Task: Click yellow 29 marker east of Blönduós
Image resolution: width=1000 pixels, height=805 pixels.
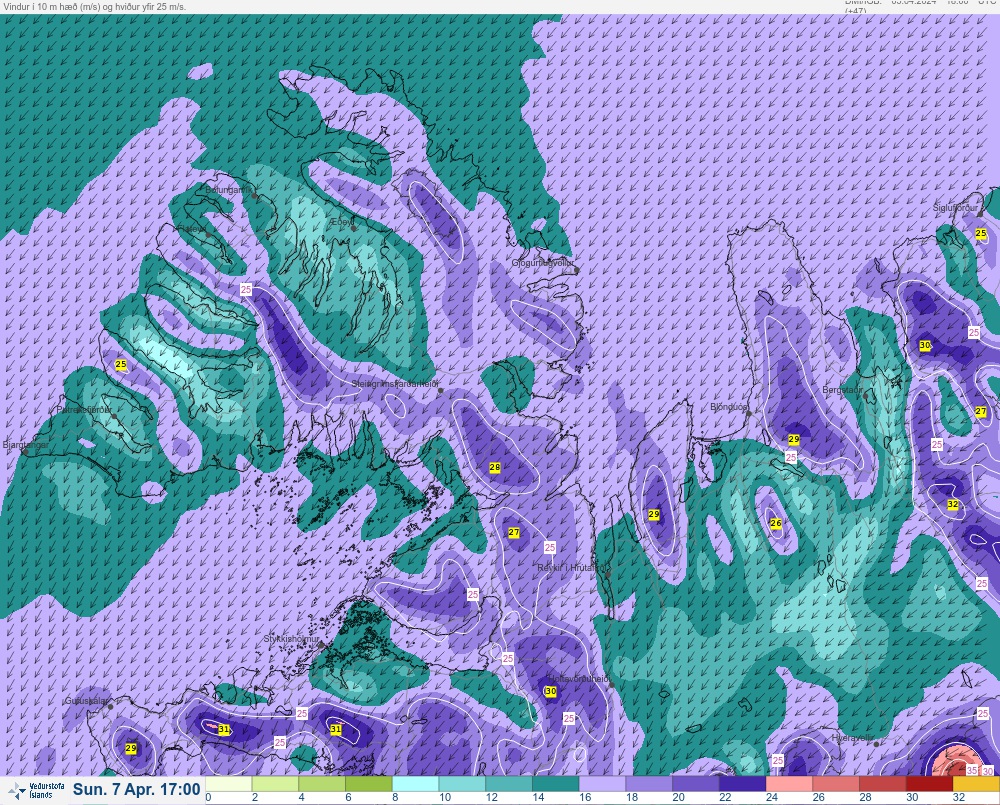Action: point(794,439)
